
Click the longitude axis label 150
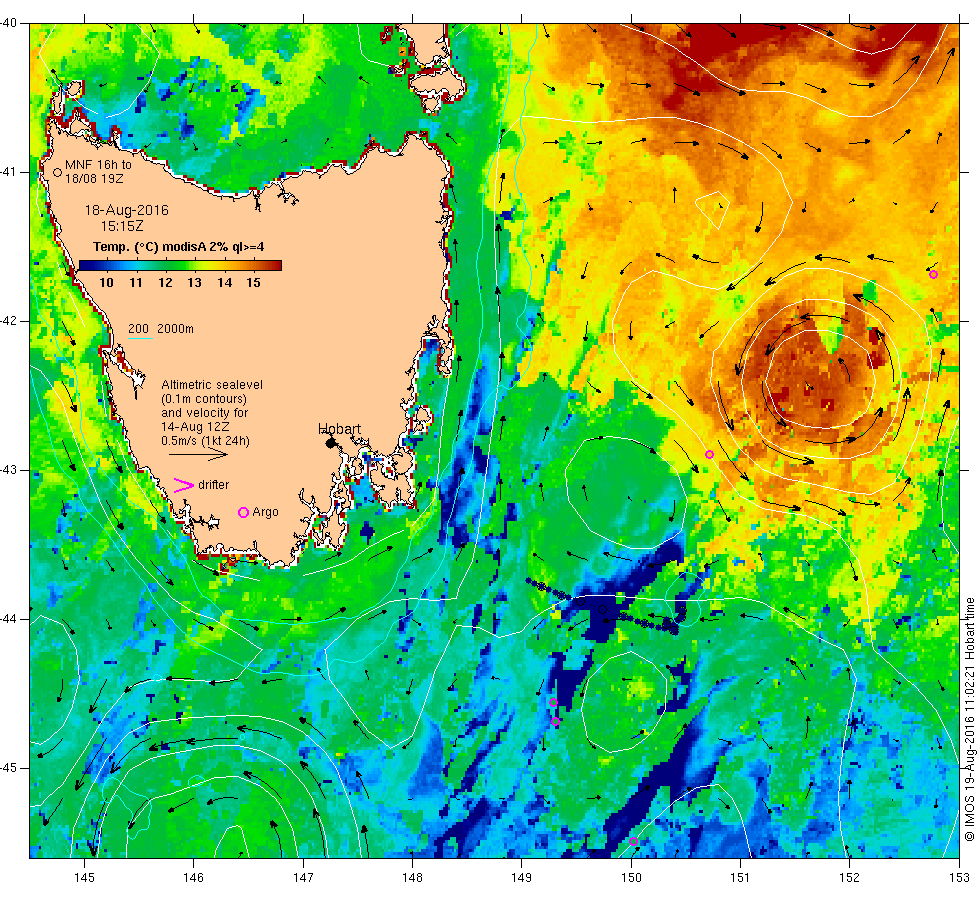[631, 878]
